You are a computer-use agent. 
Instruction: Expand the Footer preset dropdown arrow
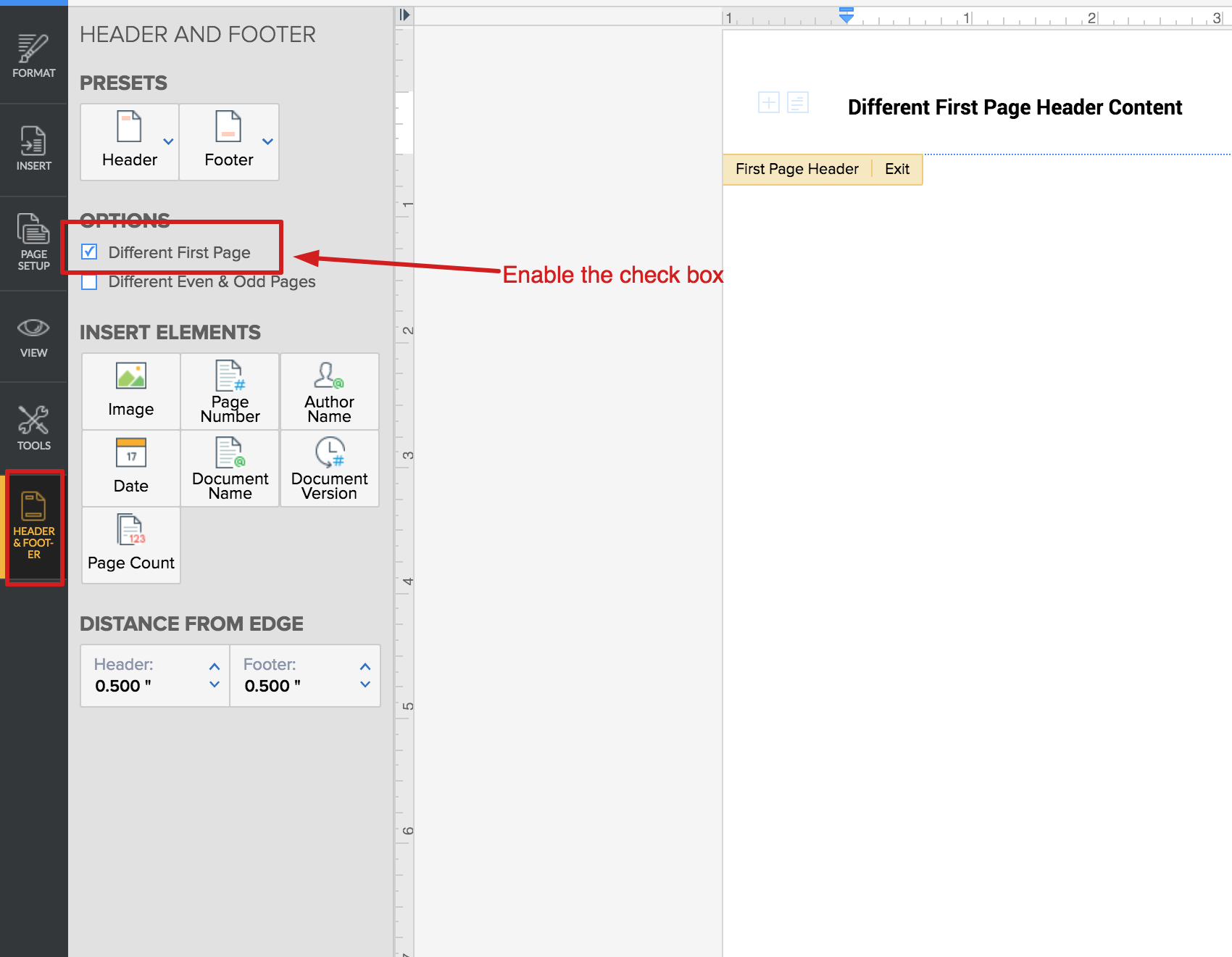(267, 141)
